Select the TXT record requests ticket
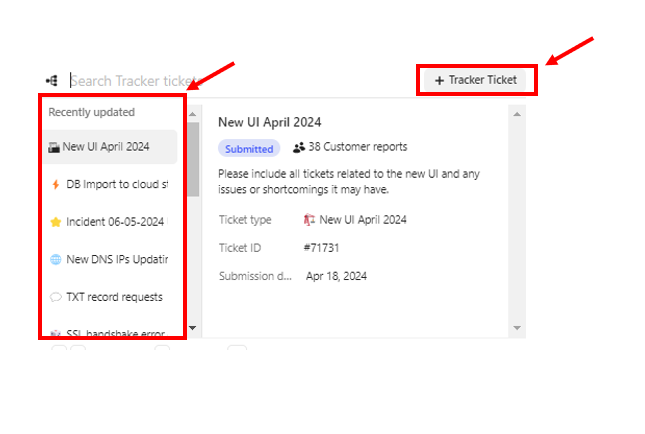Screen dimensions: 645x434 click(x=114, y=297)
